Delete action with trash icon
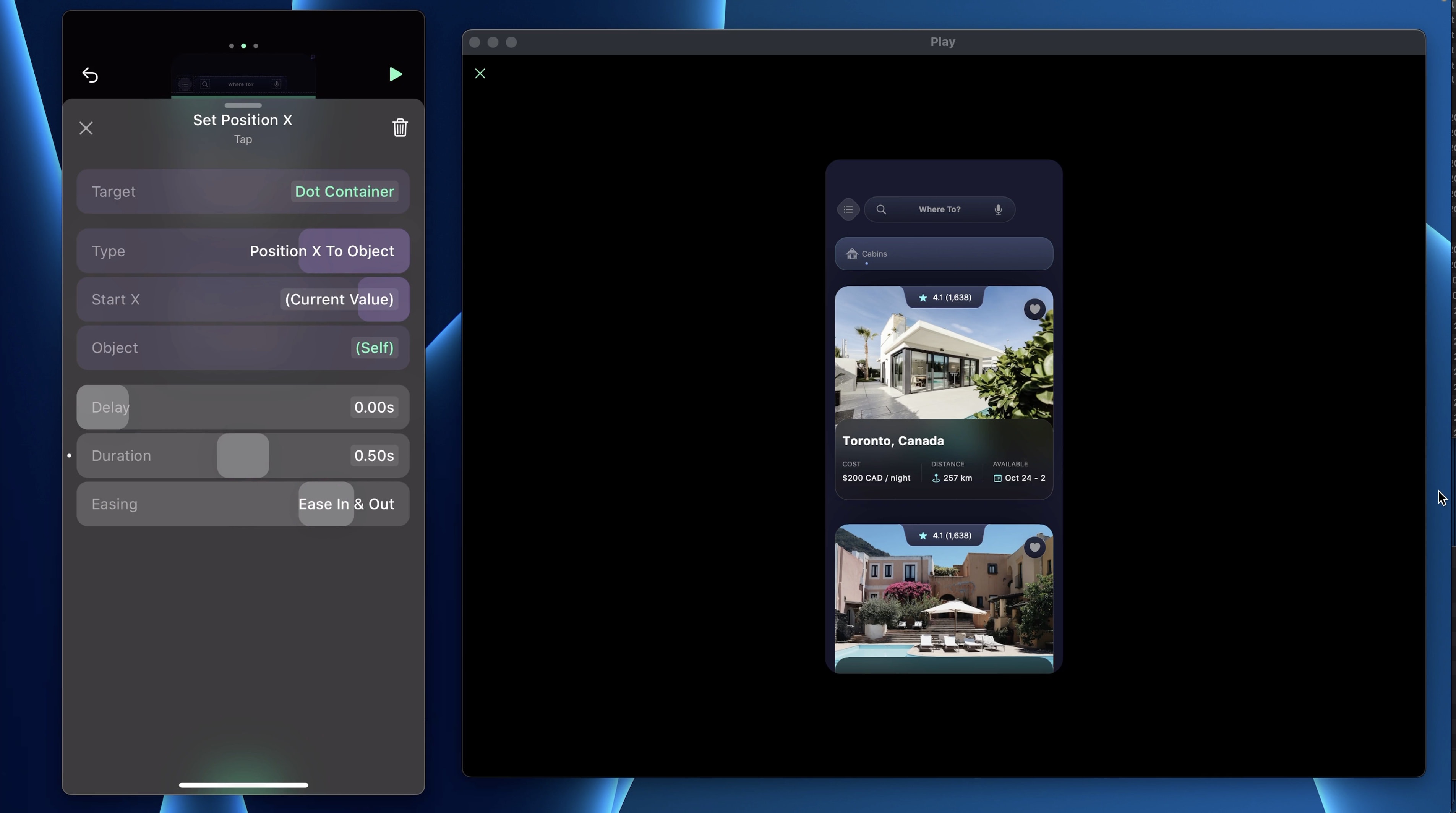Screen dimensions: 1456x813 click(400, 128)
